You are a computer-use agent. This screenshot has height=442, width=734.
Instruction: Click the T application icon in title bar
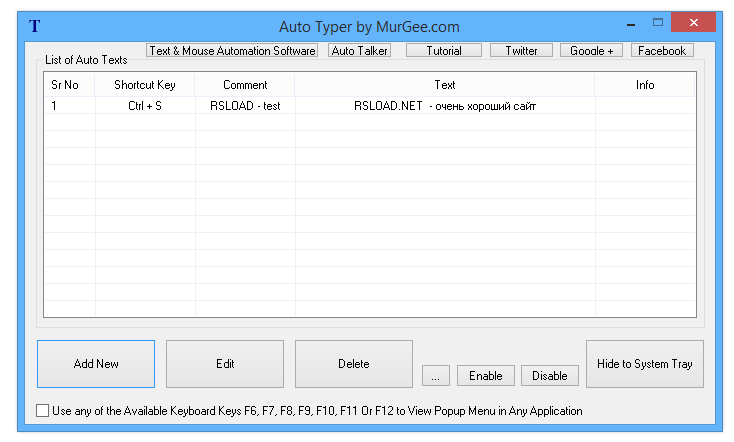35,26
